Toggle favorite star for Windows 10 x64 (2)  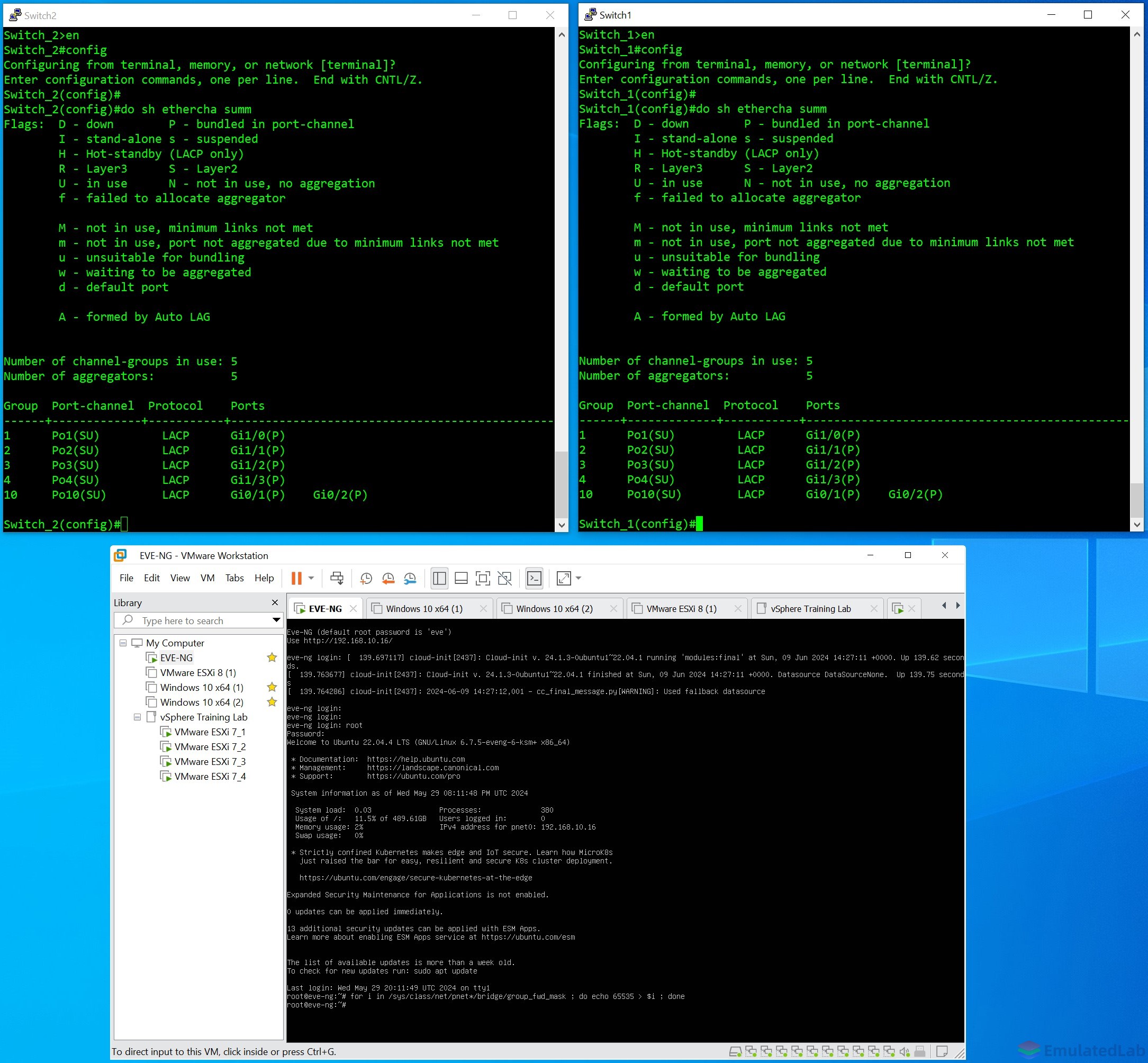(x=272, y=702)
